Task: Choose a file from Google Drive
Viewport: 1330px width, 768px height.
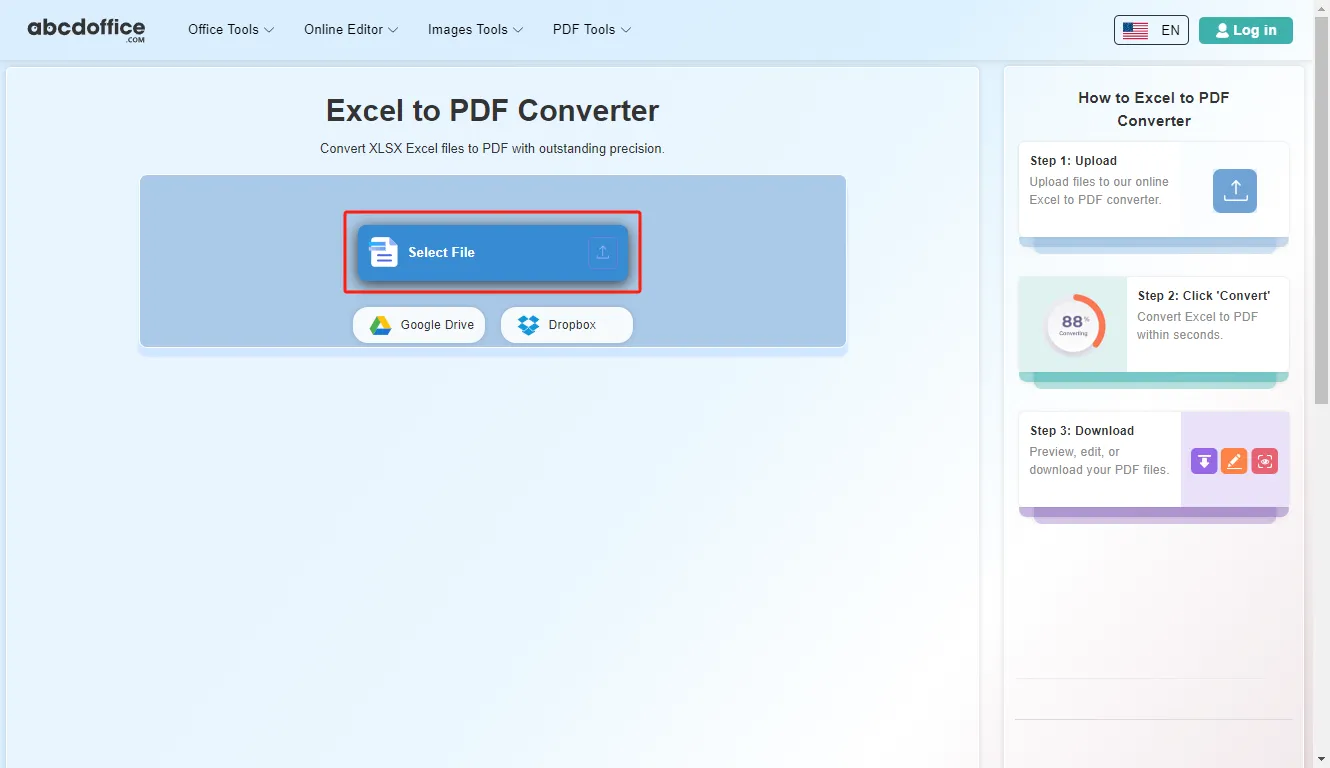Action: tap(419, 325)
